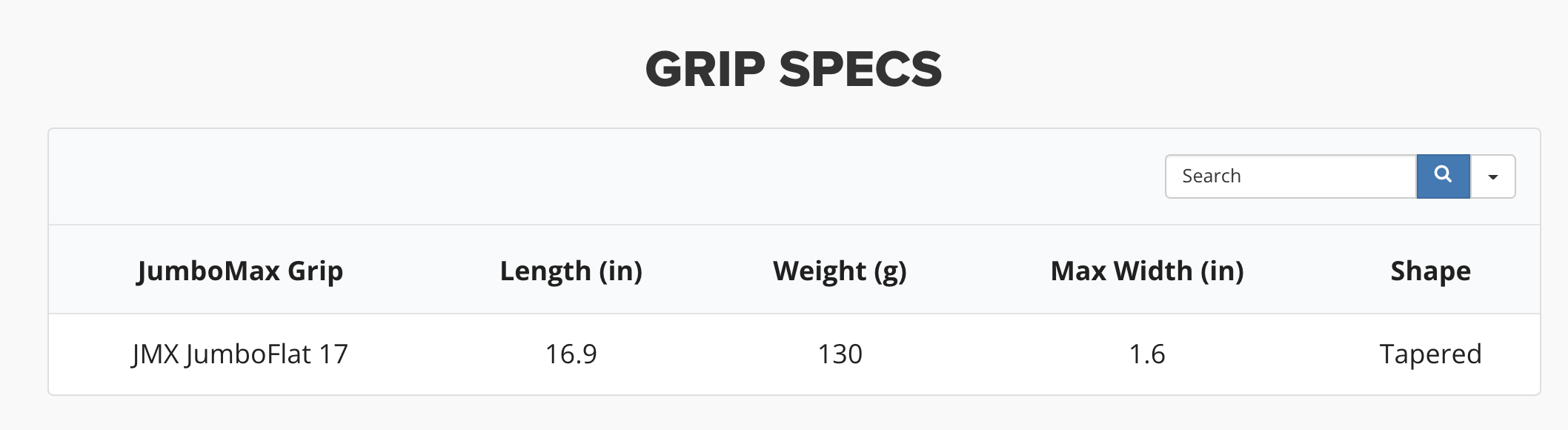Screen dimensions: 1568x430
Task: Sort by Max Width (in) header
Action: 1147,271
